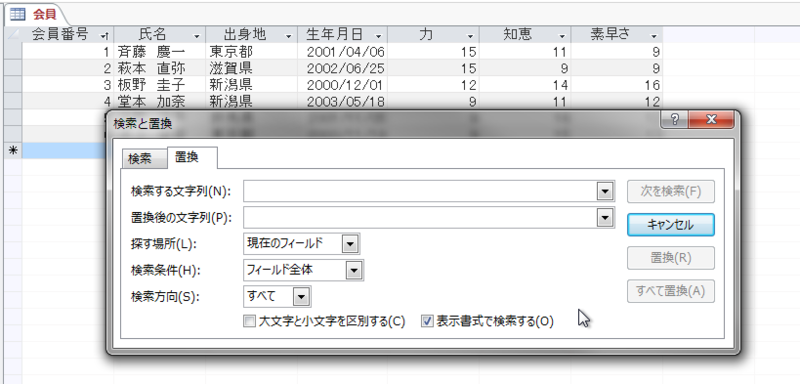Image resolution: width=800 pixels, height=384 pixels.
Task: Click cell 東京都
Action: pos(252,52)
